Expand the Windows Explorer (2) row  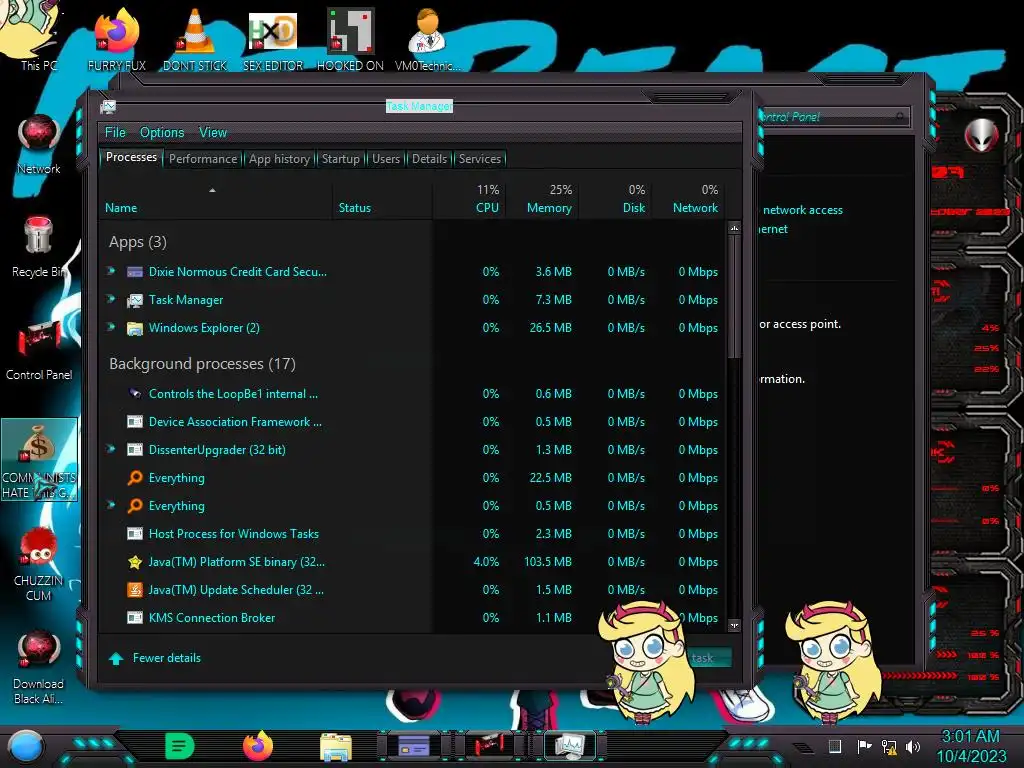tap(111, 327)
